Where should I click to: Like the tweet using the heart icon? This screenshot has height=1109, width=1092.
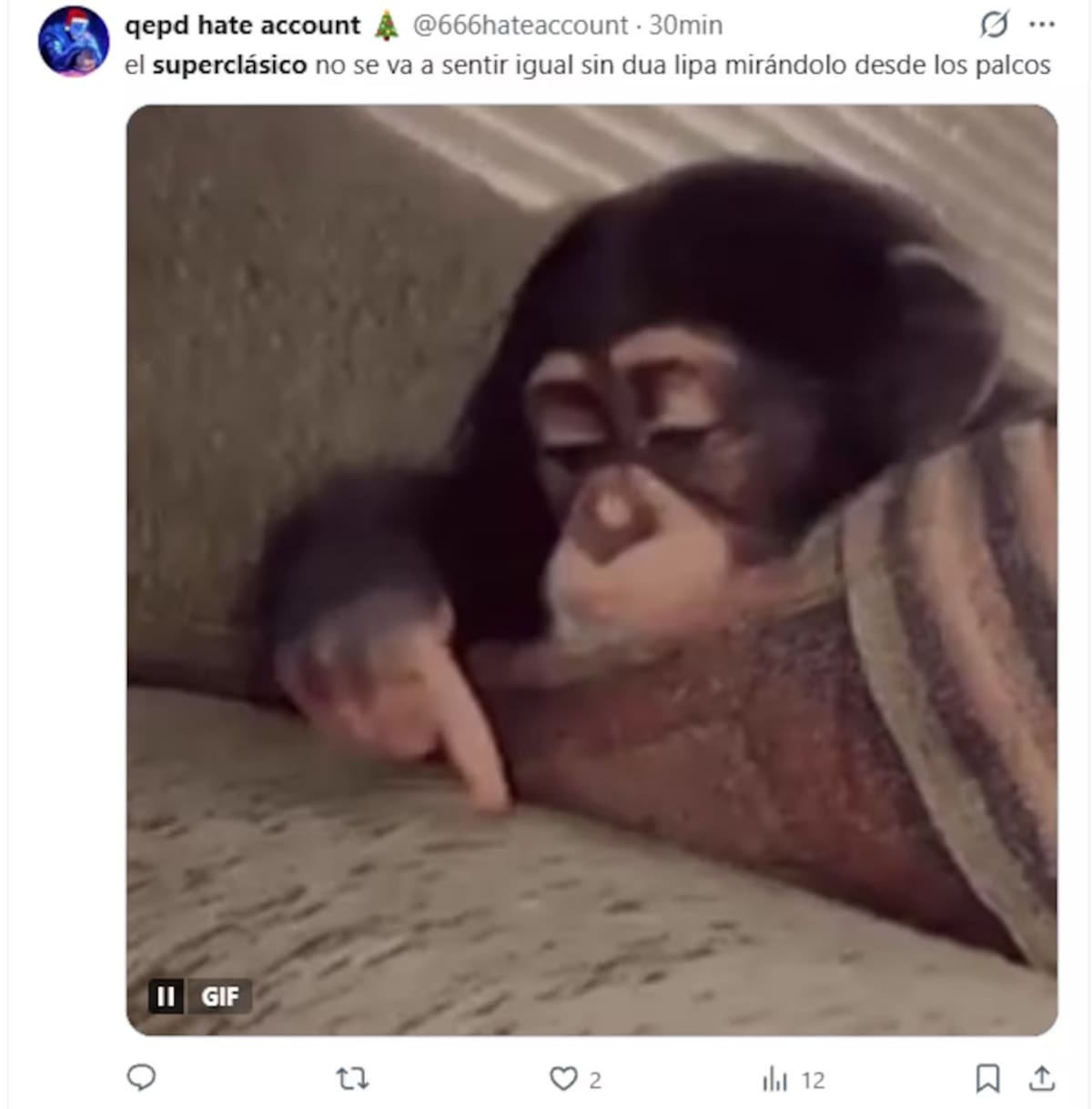563,1079
